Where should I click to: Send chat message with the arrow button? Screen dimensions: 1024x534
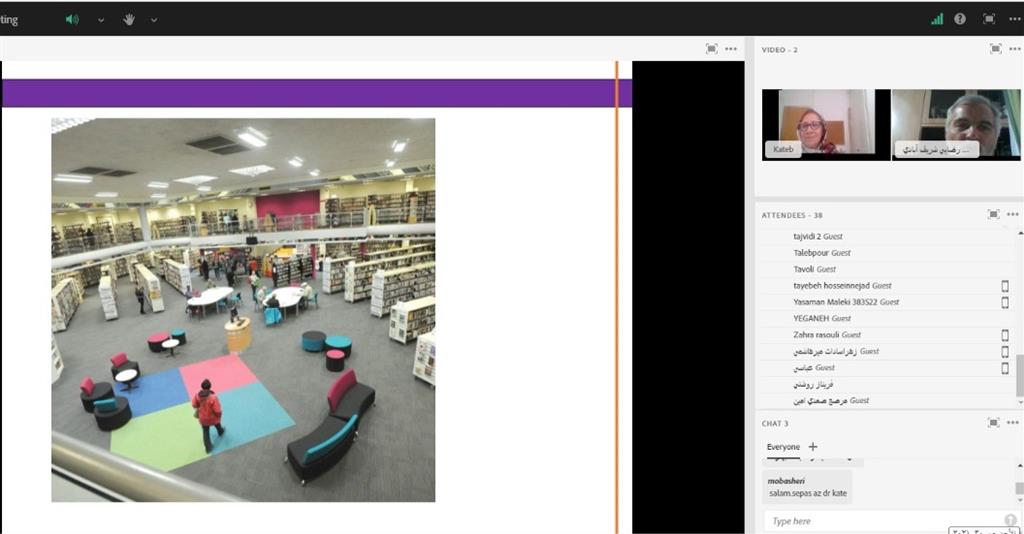click(1010, 520)
